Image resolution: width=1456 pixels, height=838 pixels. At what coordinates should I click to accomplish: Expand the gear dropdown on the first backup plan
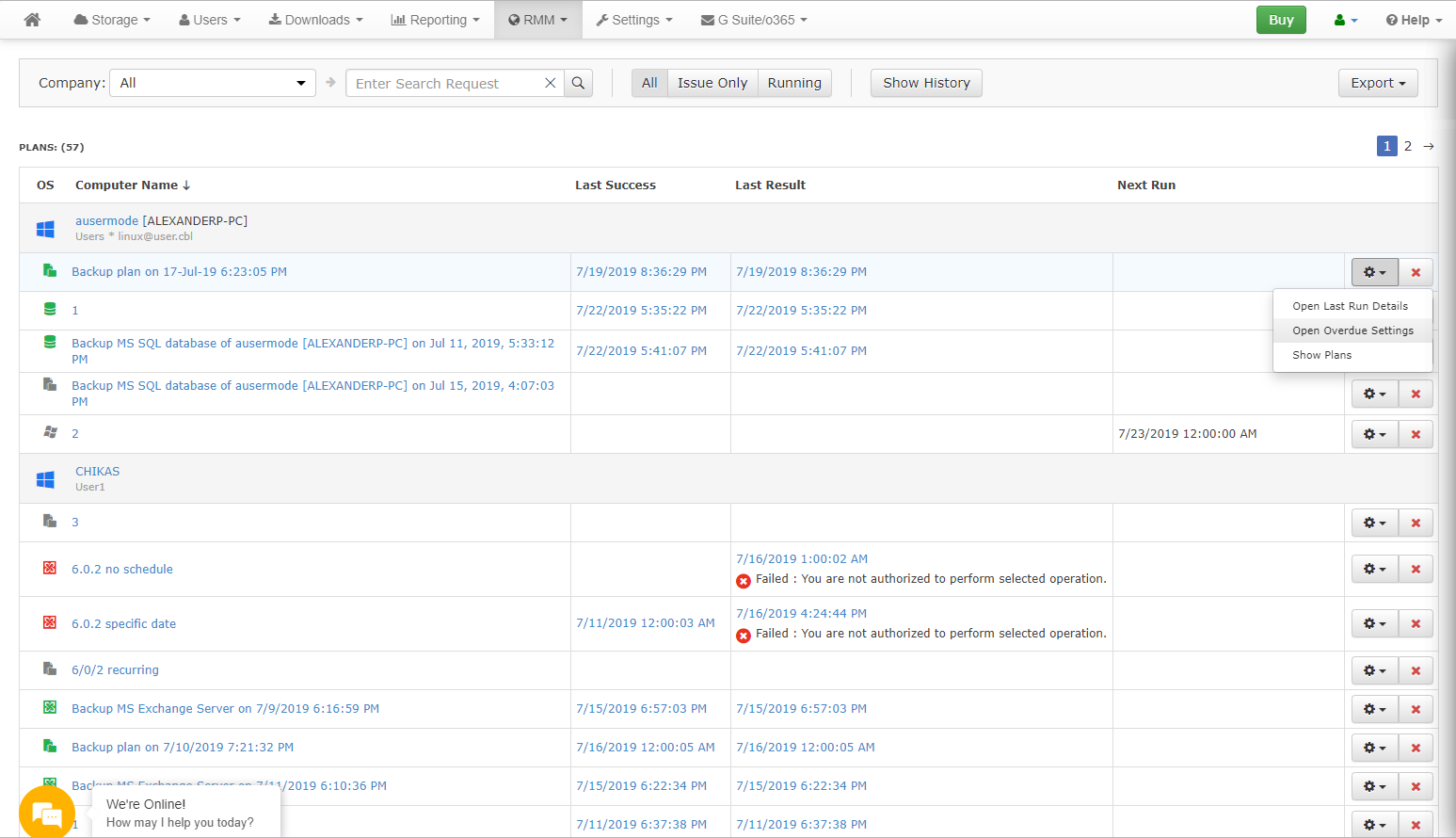pos(1374,272)
